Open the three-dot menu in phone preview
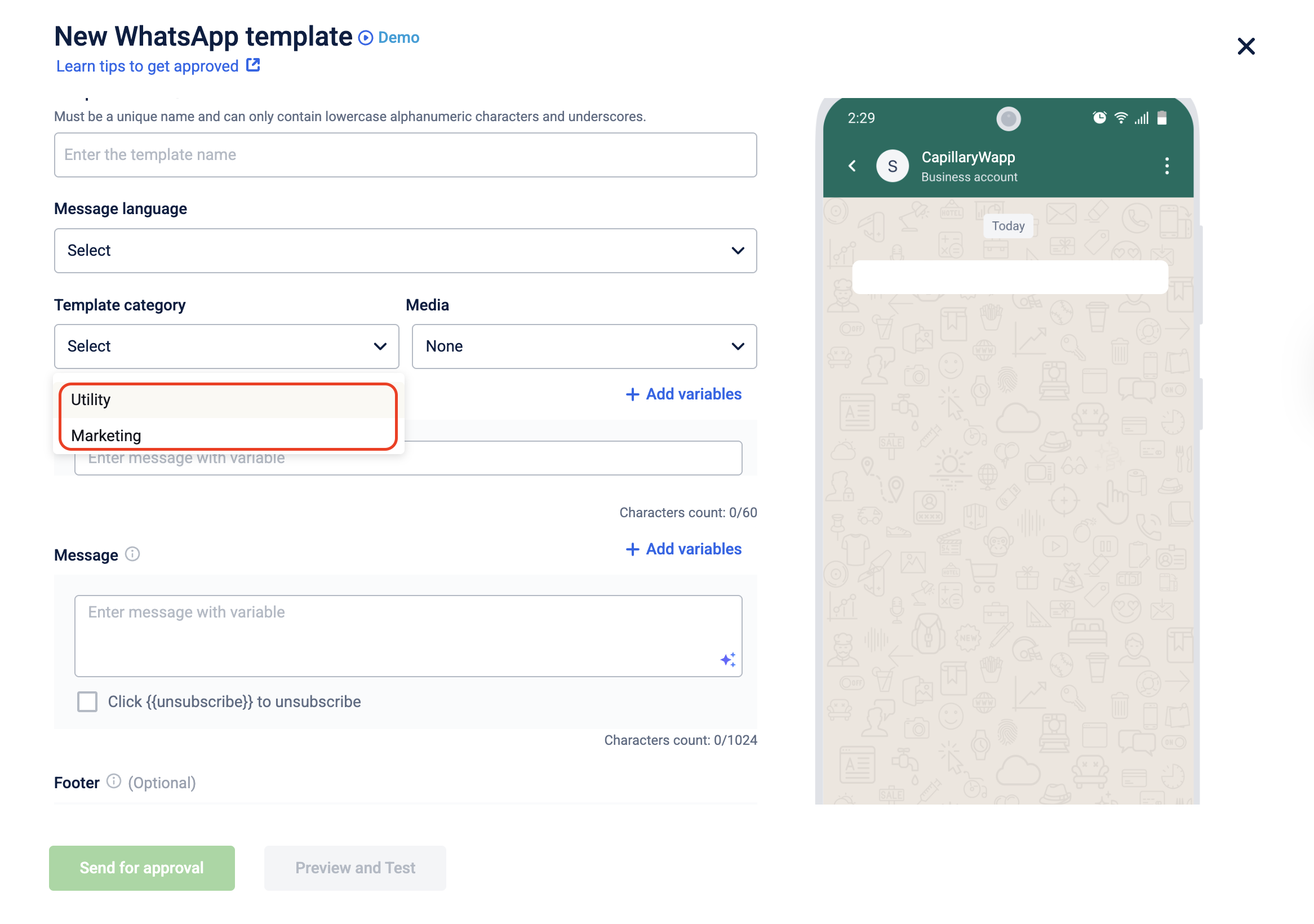 [1166, 166]
